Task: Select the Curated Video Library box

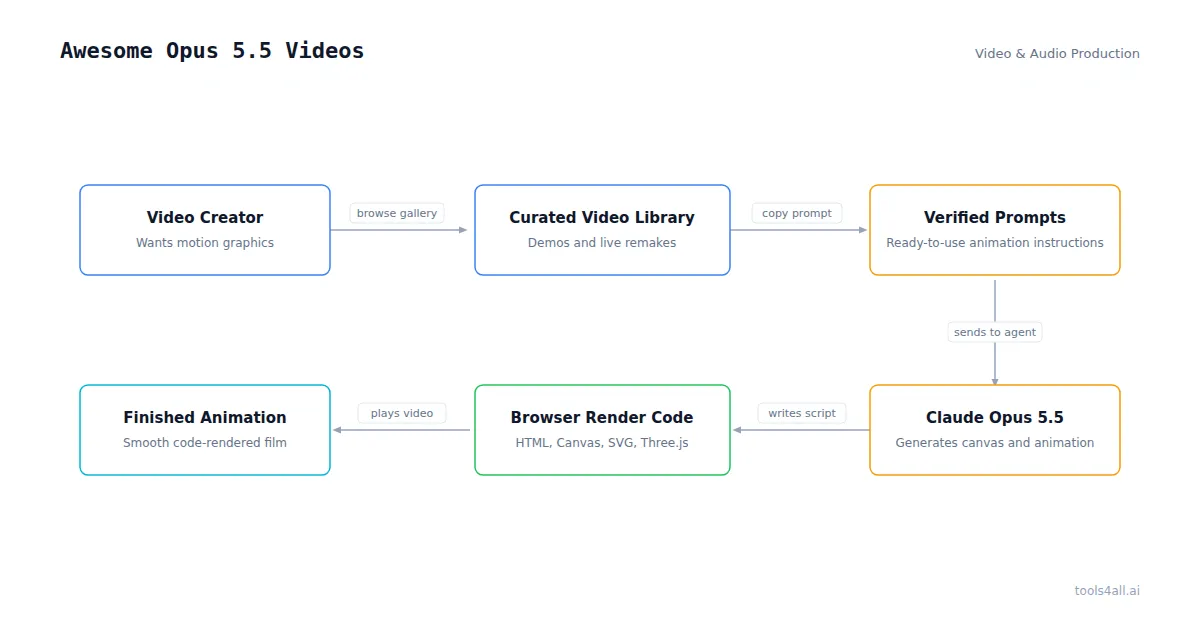Action: click(602, 230)
